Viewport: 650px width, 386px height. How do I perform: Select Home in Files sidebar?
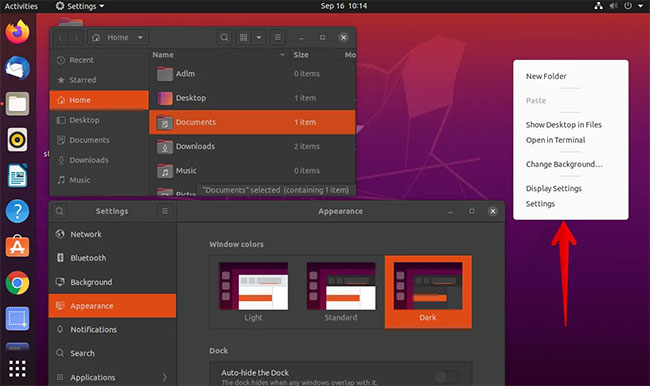99,100
